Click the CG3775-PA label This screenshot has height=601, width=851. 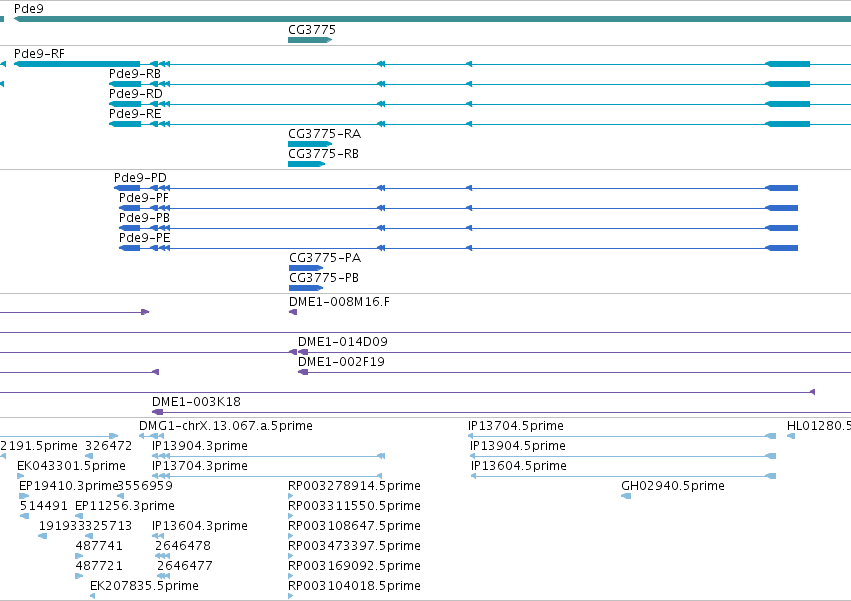[325, 257]
